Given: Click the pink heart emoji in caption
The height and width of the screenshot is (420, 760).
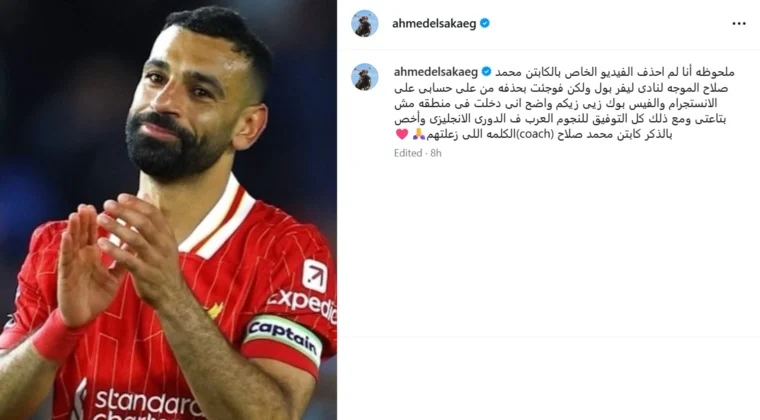Looking at the screenshot, I should pyautogui.click(x=402, y=134).
